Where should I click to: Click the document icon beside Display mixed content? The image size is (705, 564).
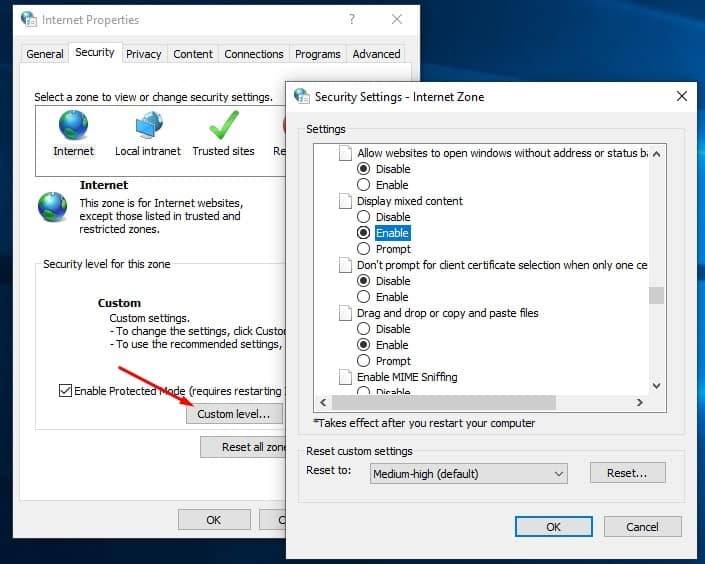[x=345, y=201]
